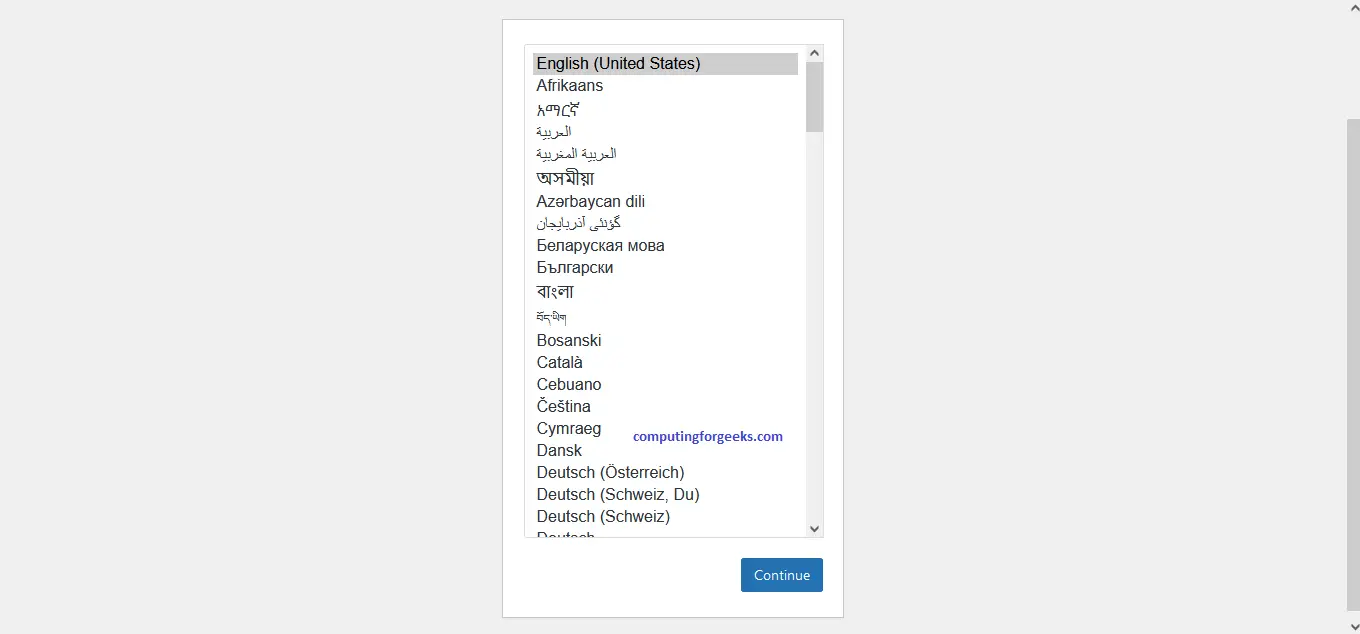Viewport: 1360px width, 634px height.
Task: Click the page vertical scrollbar thumb
Action: [x=1352, y=360]
